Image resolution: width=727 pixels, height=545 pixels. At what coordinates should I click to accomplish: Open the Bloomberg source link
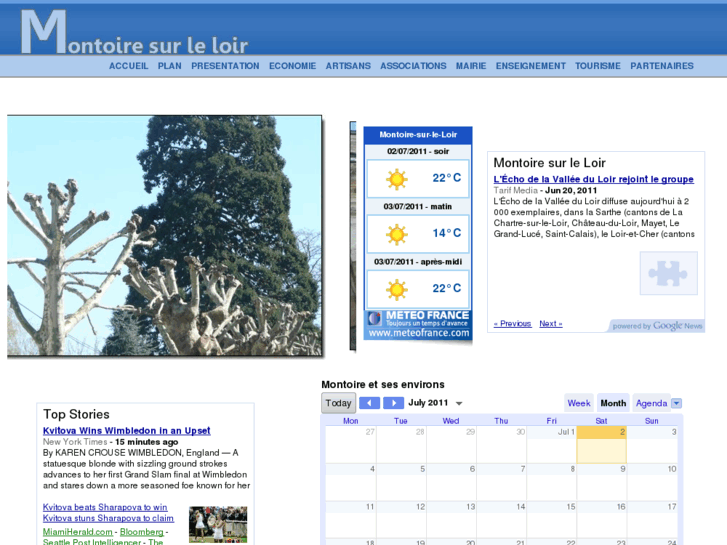(x=141, y=532)
